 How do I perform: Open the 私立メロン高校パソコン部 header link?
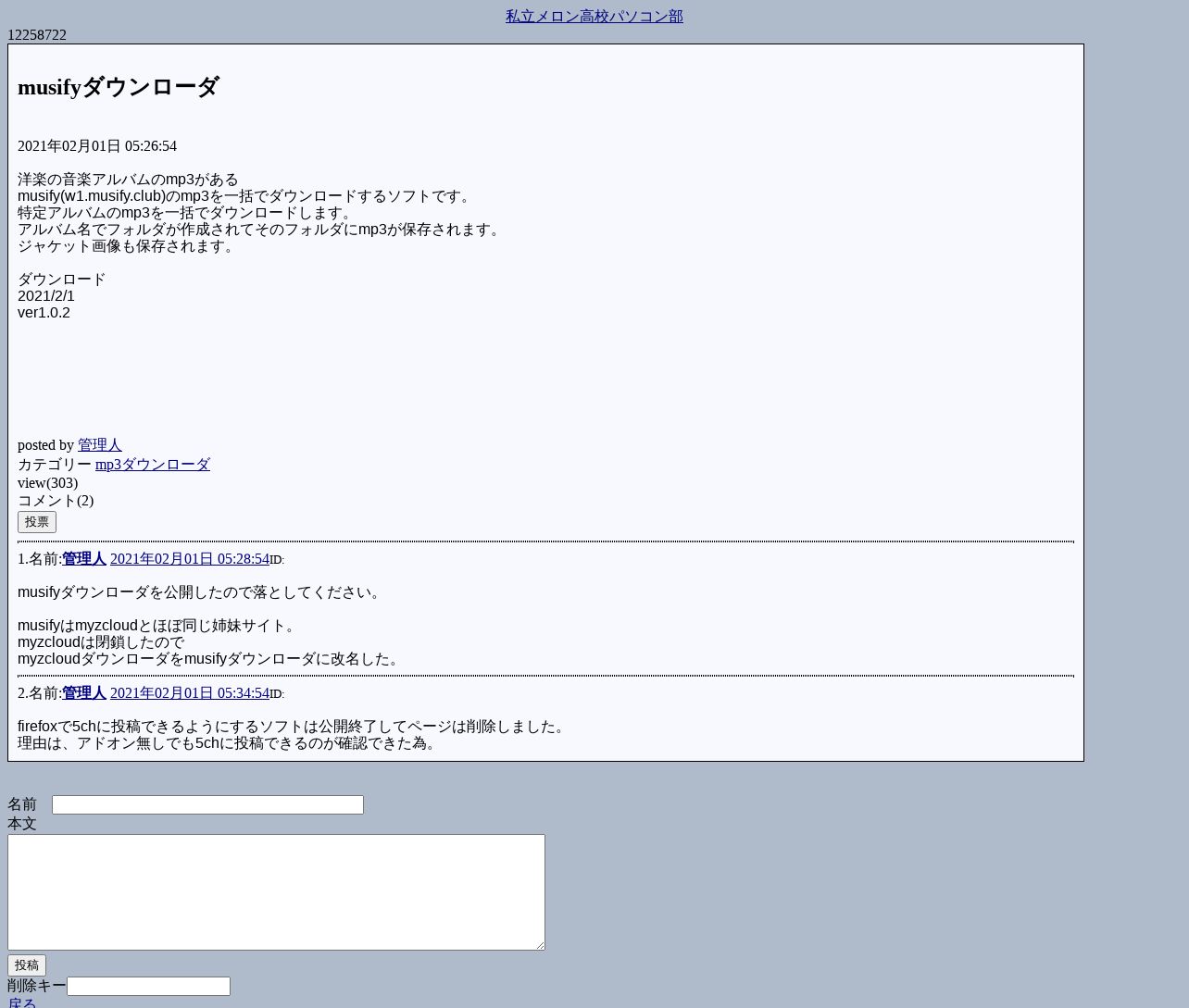point(594,17)
